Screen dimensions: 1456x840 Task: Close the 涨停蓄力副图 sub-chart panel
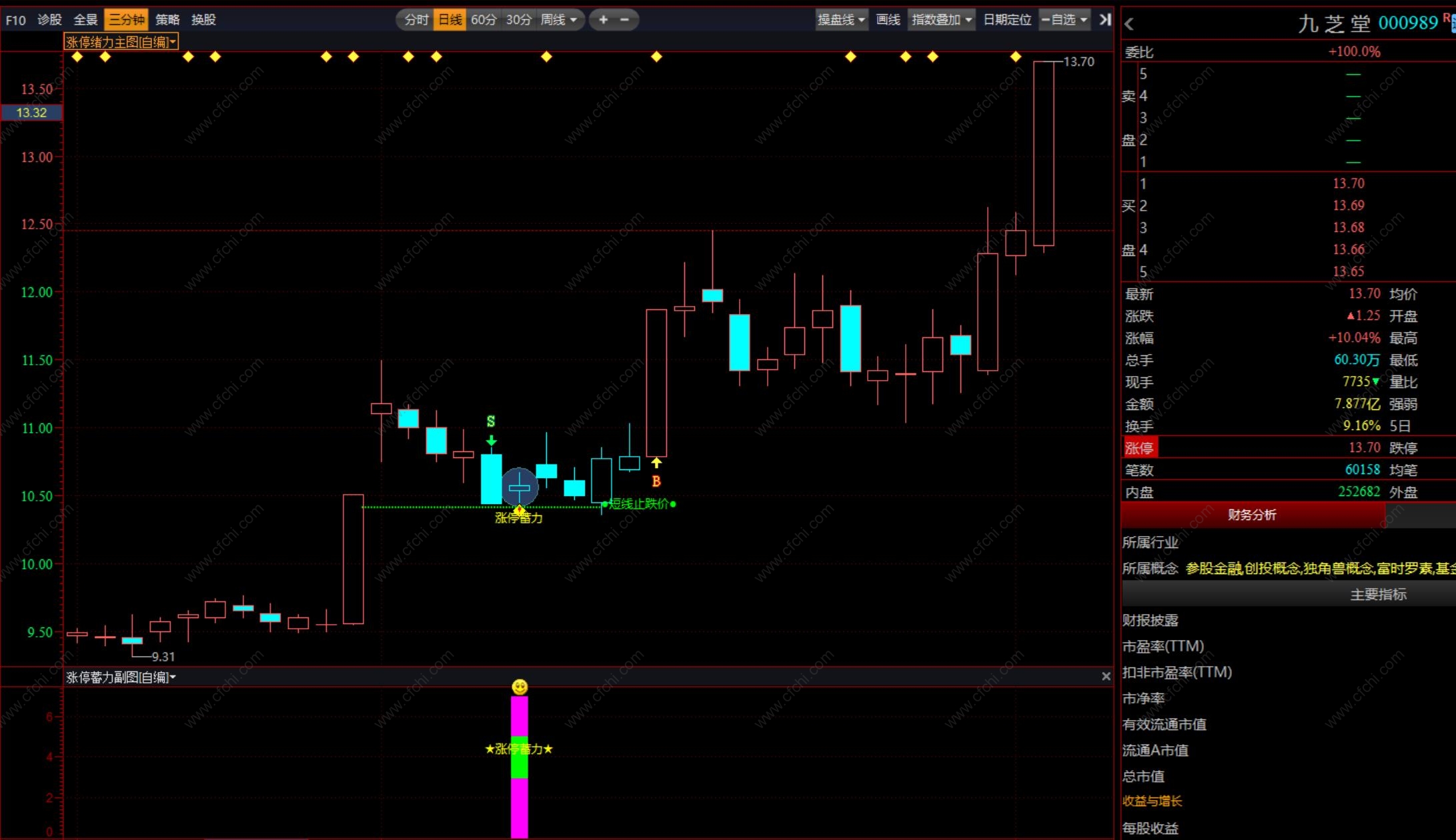point(1106,677)
